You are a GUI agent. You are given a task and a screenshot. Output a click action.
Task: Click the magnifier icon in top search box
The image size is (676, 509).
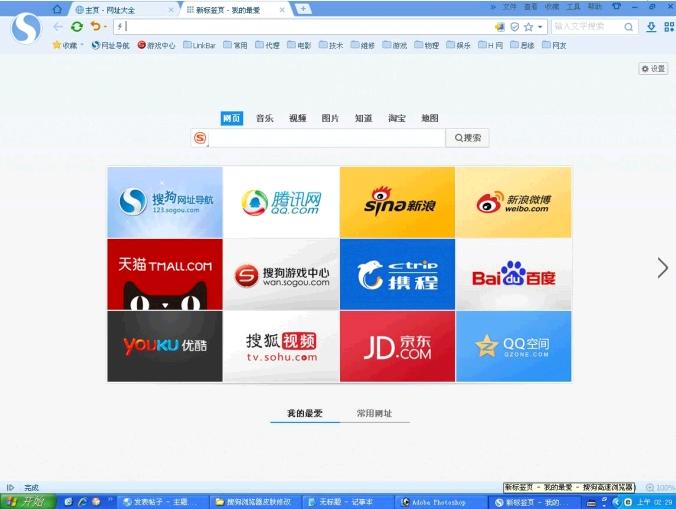click(629, 27)
